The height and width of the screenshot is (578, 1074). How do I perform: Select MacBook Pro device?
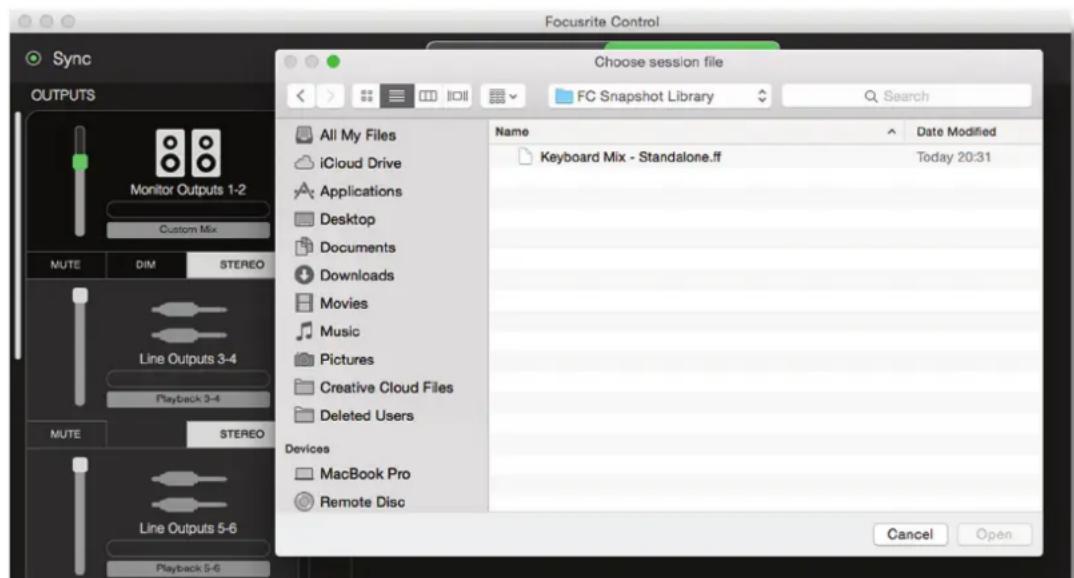click(352, 474)
